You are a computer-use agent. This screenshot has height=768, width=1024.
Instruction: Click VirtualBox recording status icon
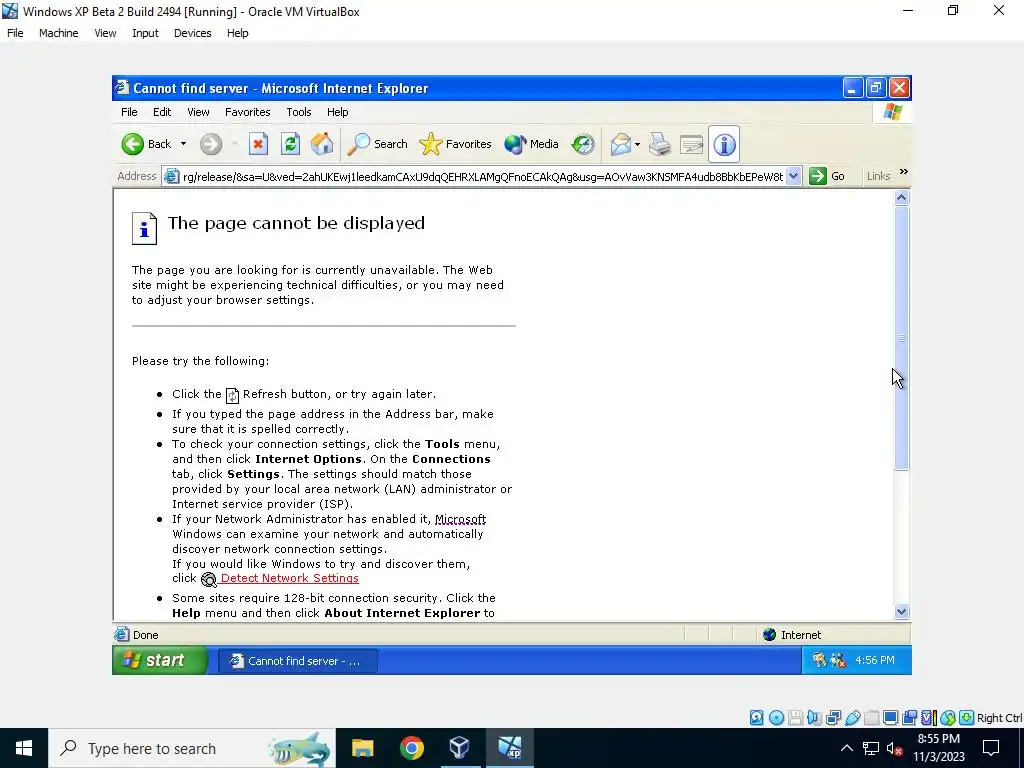pos(909,718)
